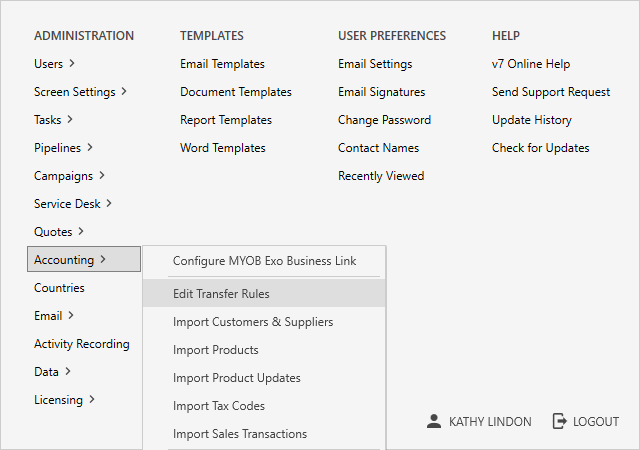The height and width of the screenshot is (450, 640).
Task: Choose Configure MYOB Exo Business Link
Action: [x=264, y=261]
